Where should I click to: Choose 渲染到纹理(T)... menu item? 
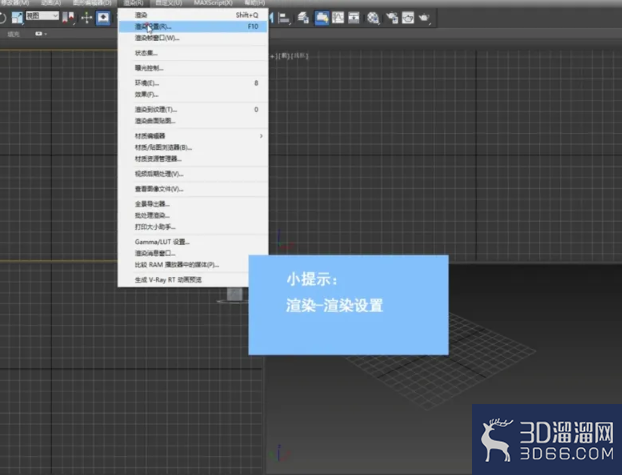pos(193,110)
